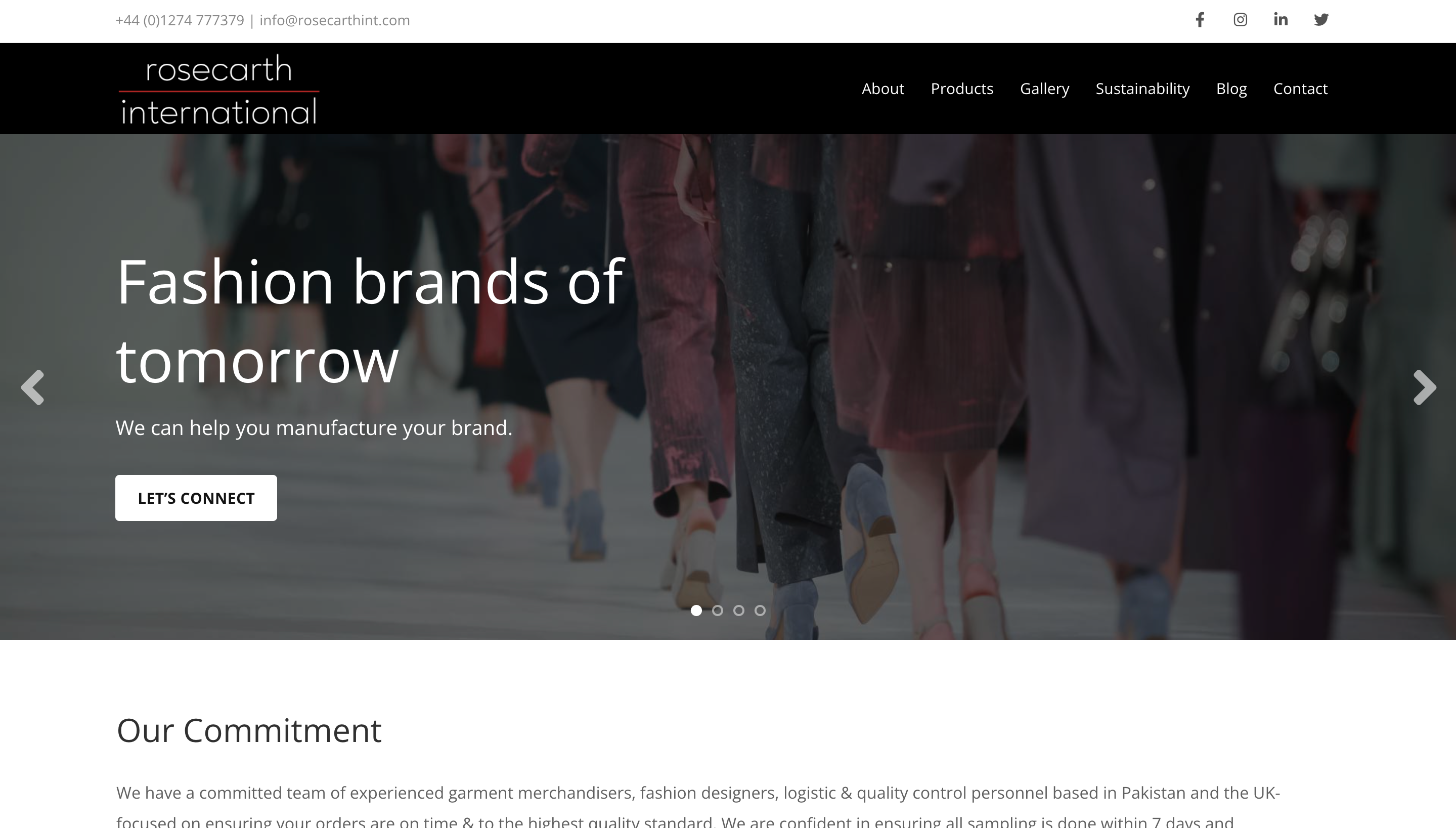The image size is (1456, 828).
Task: Click the LET'S CONNECT button
Action: pyautogui.click(x=196, y=498)
